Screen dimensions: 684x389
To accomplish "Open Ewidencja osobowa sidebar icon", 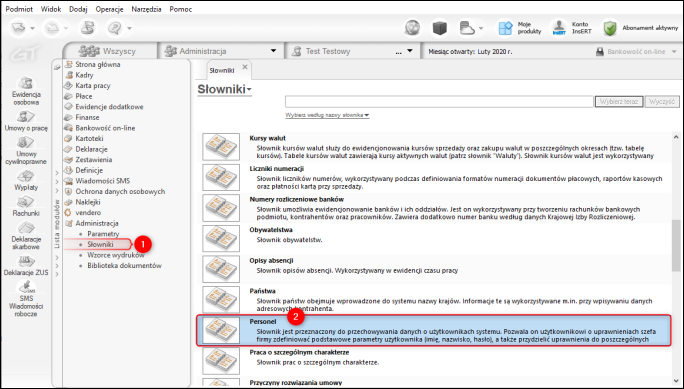I will [26, 83].
